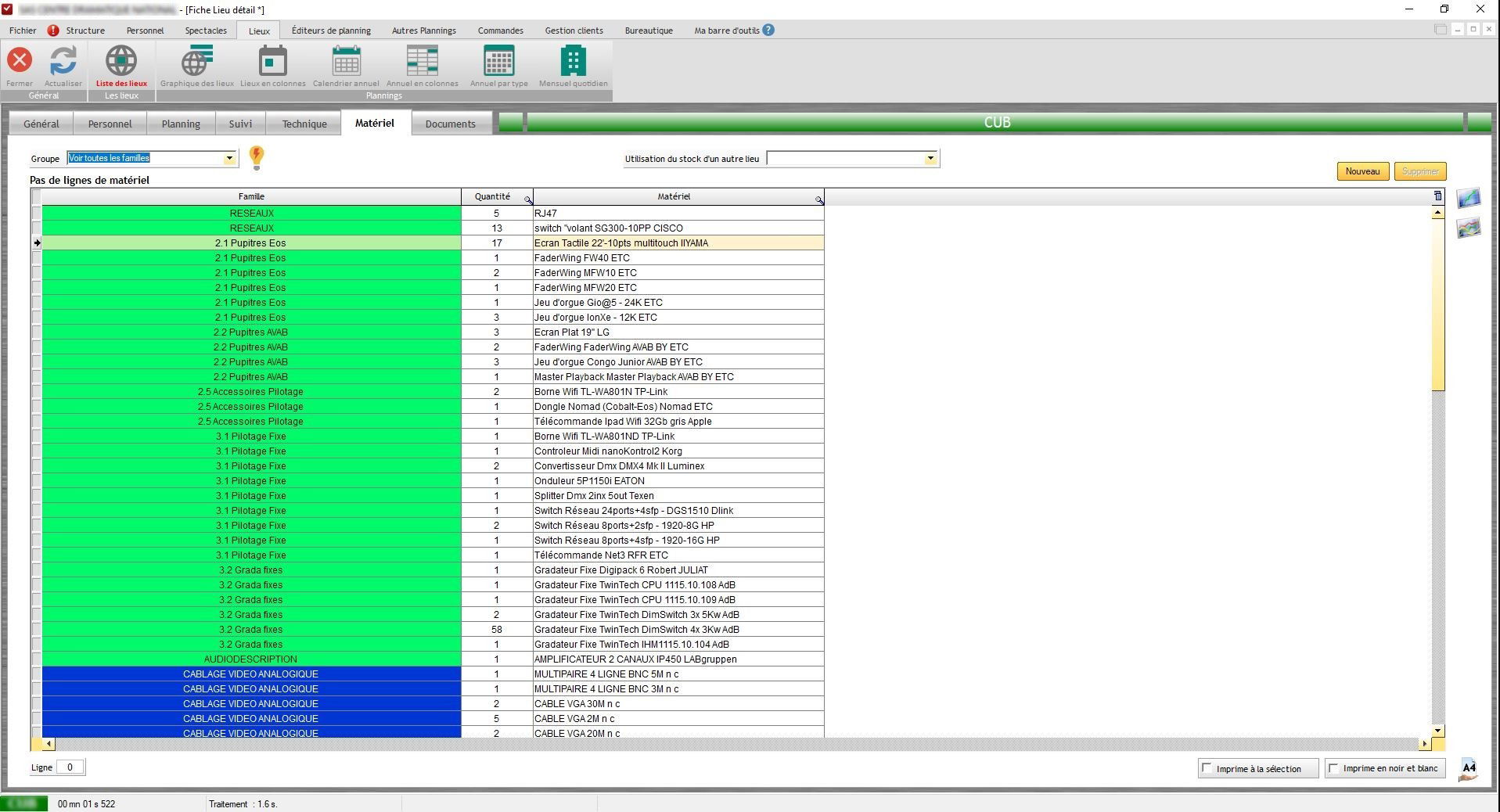Open the Fichier menu
Screen dimensions: 1500x812
[x=23, y=31]
